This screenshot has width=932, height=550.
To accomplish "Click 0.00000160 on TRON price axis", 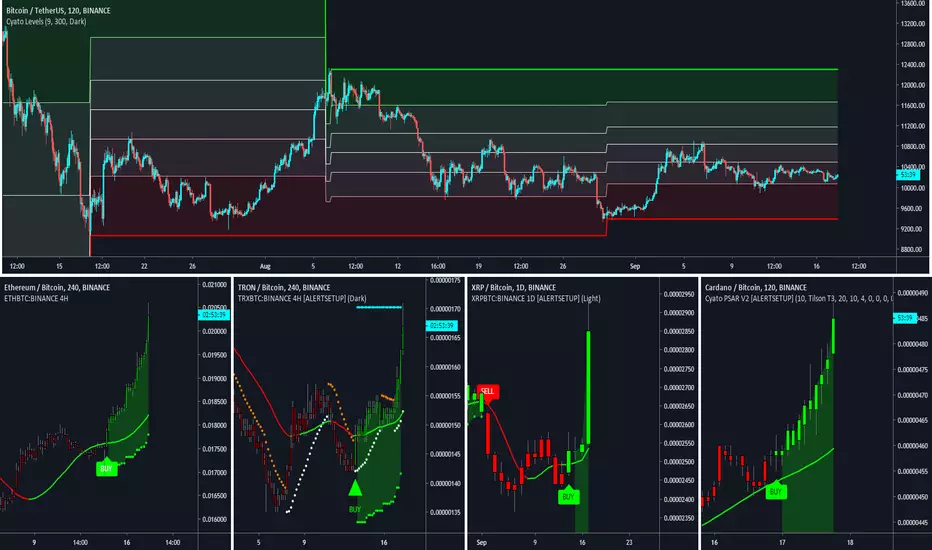I will [x=445, y=367].
